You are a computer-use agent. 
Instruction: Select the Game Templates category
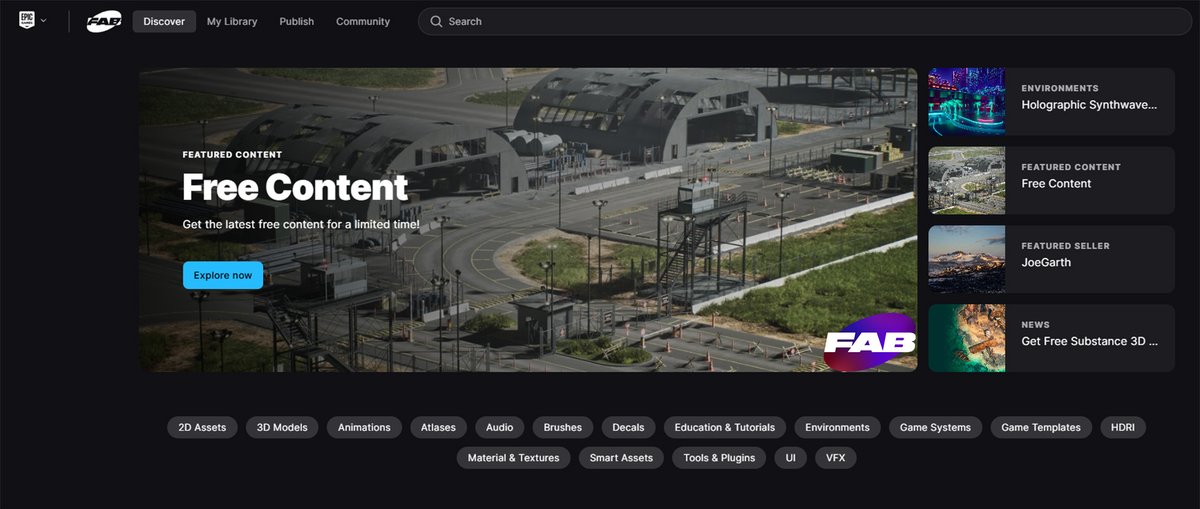1041,427
